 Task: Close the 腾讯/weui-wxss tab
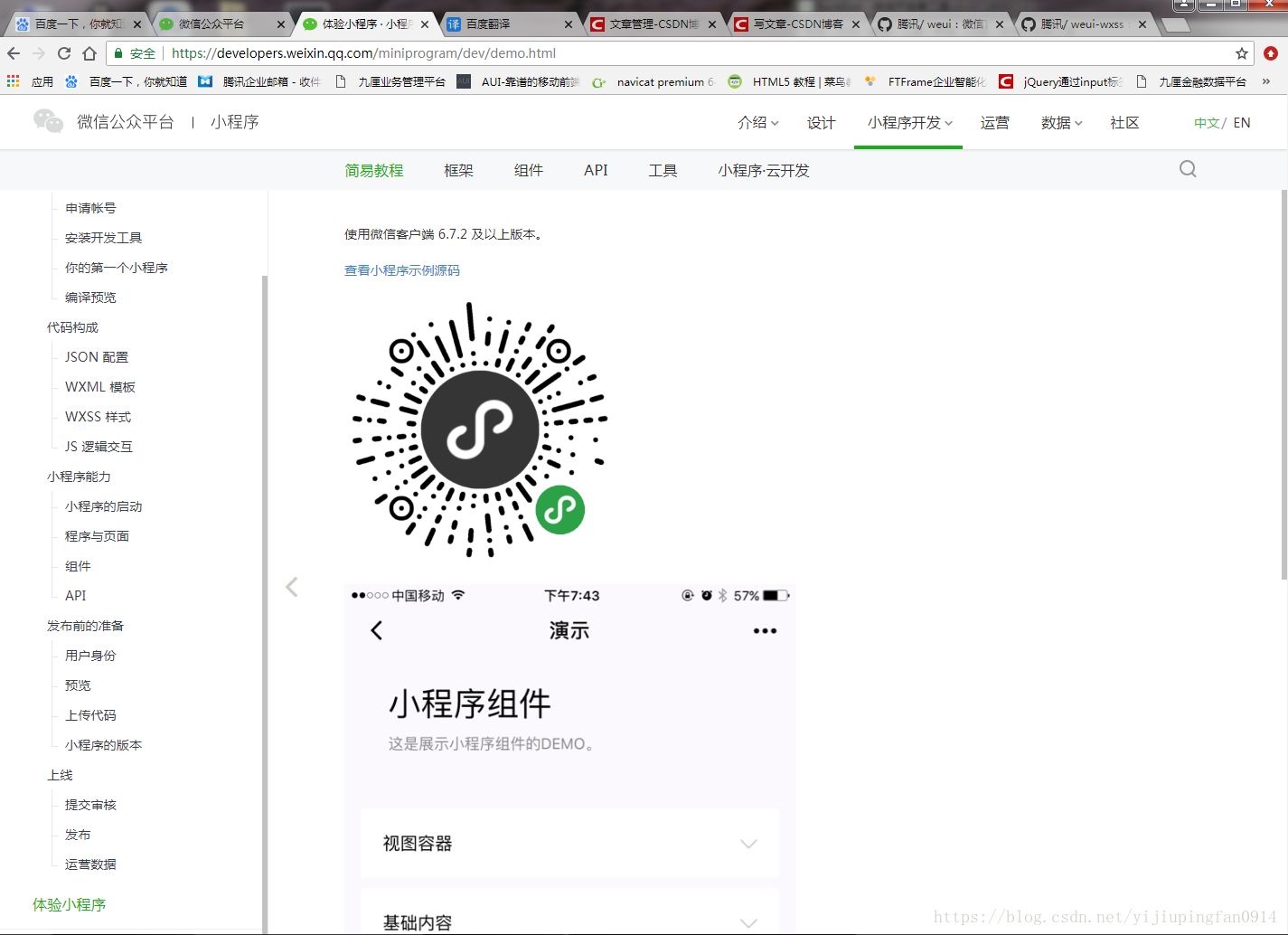click(x=1142, y=24)
